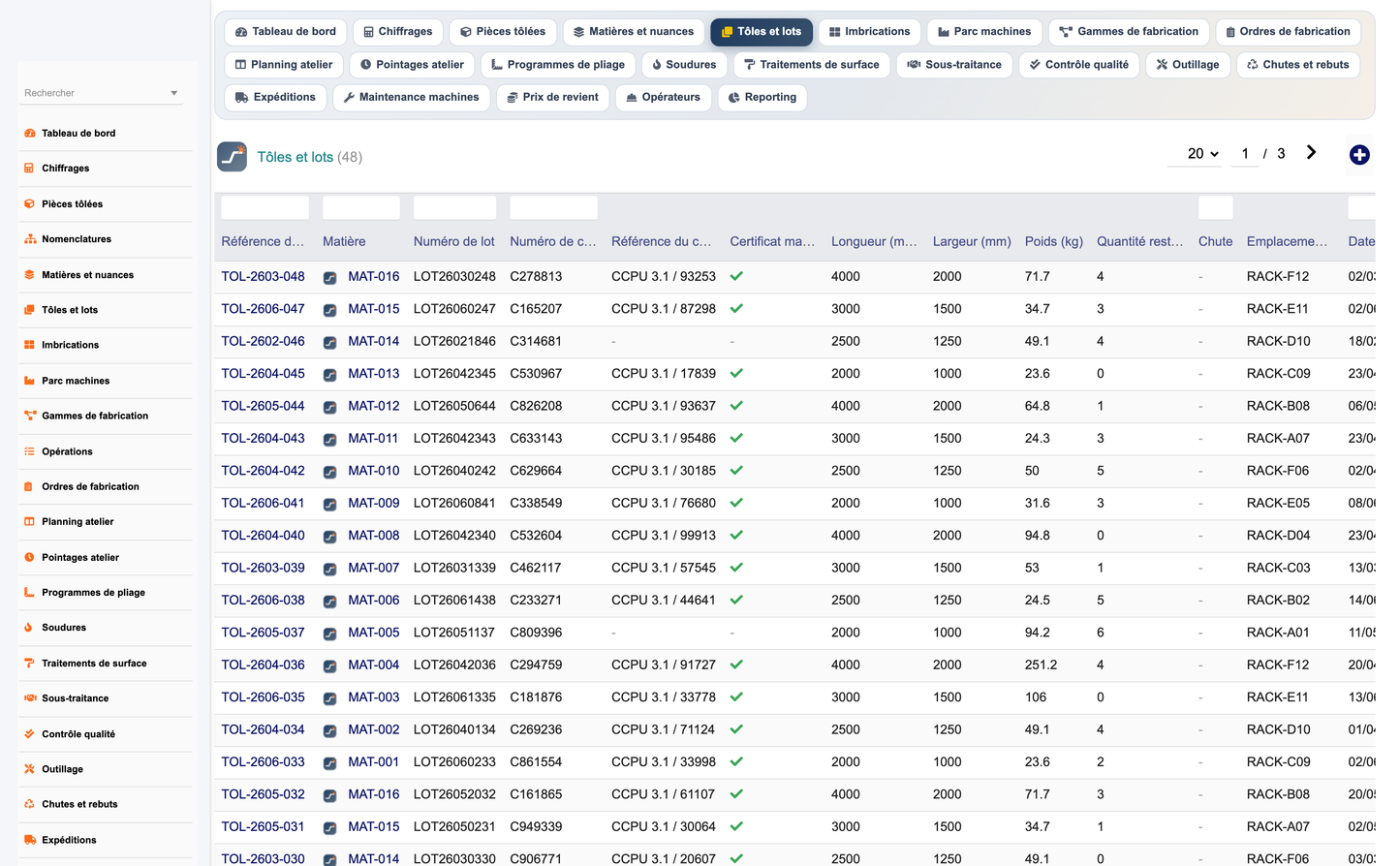
Task: Click certificate checkmark for TOL-2606-047
Action: pos(736,308)
